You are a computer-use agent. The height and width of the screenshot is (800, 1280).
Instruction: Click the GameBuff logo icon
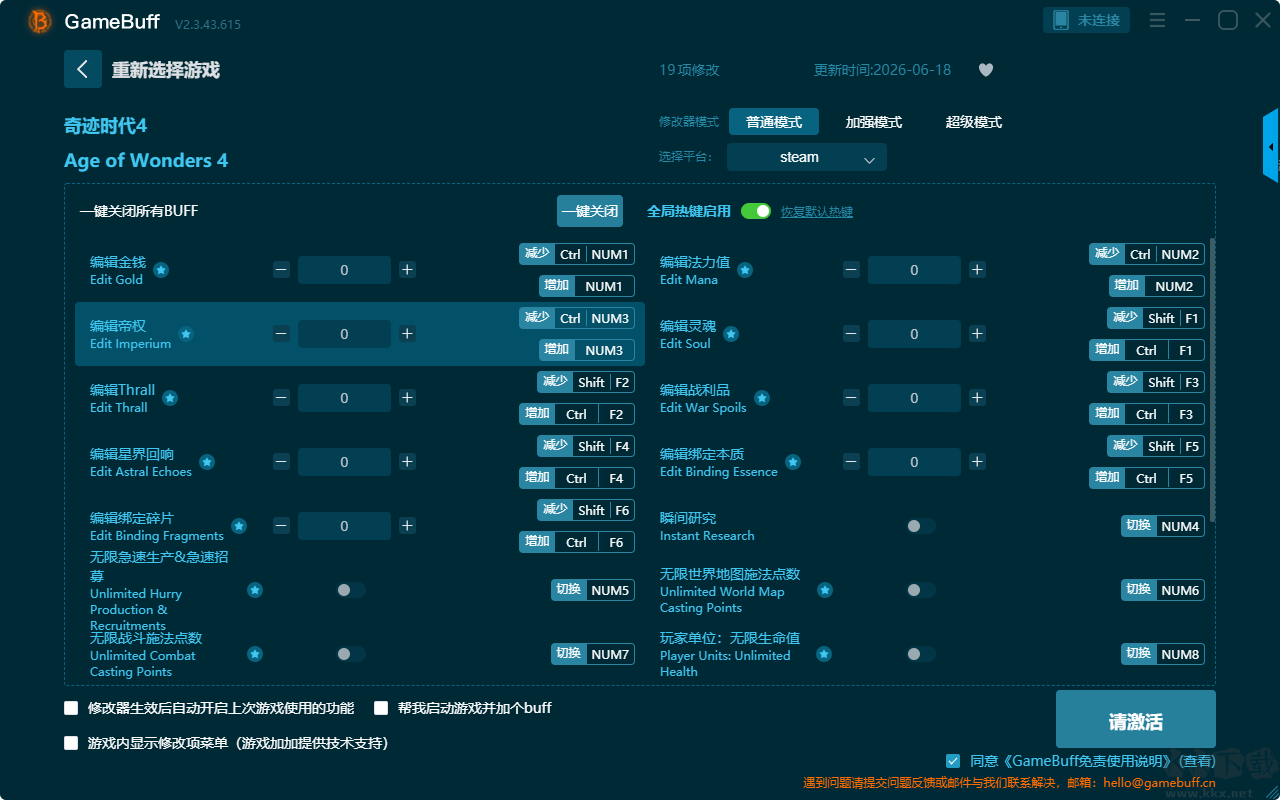tap(40, 21)
